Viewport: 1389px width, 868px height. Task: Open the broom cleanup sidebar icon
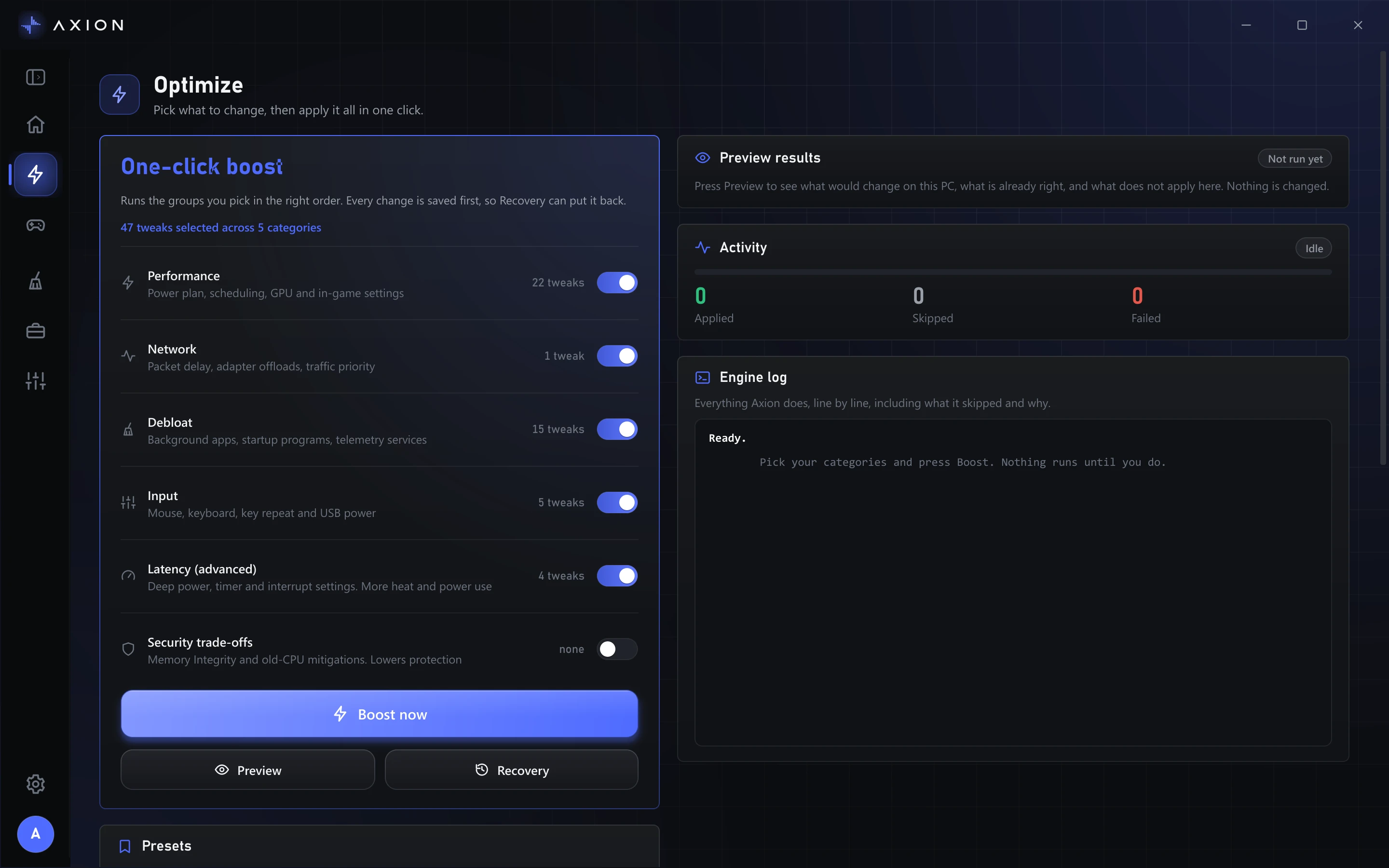click(36, 281)
